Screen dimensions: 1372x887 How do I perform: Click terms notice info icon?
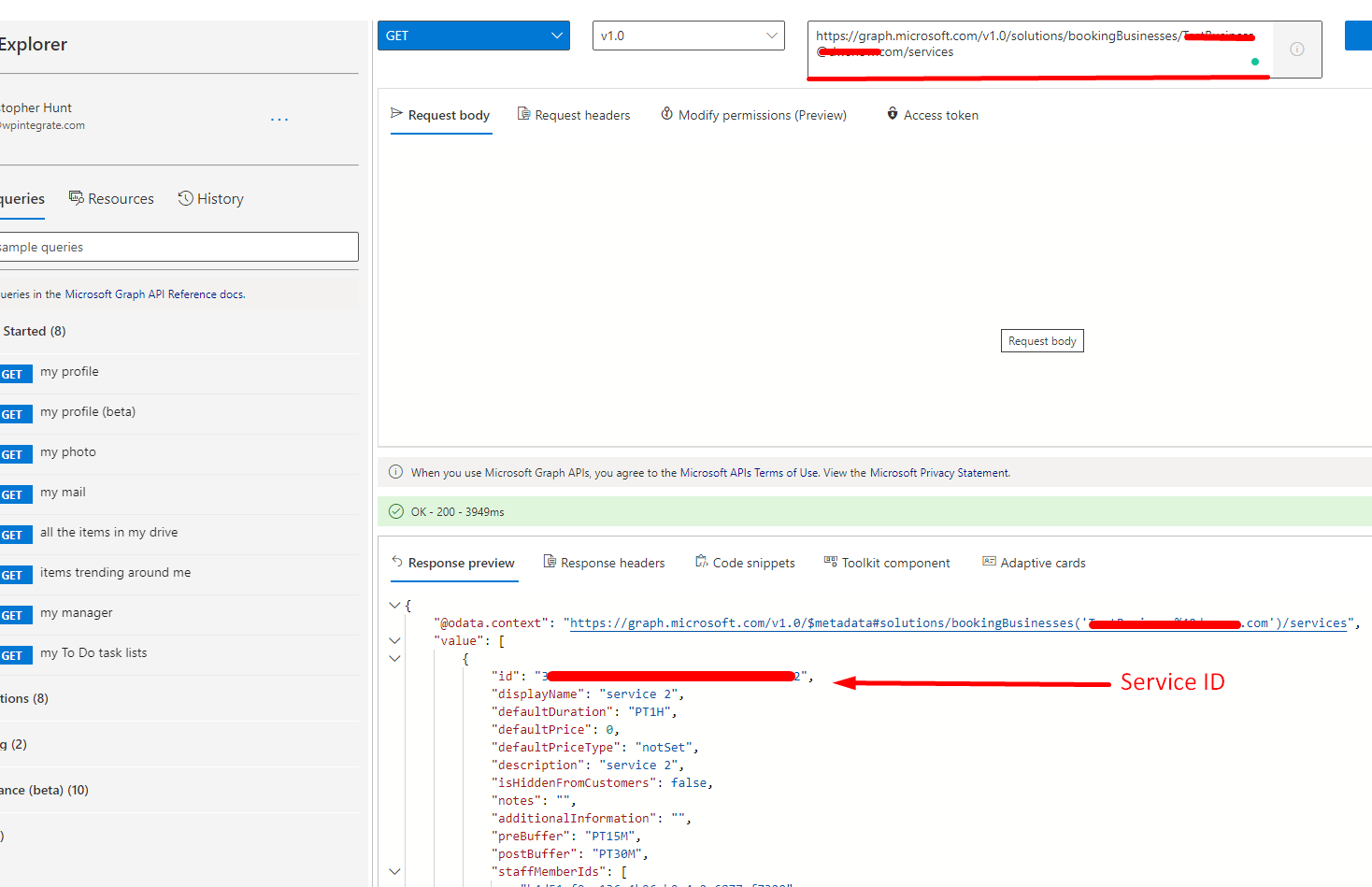click(395, 472)
